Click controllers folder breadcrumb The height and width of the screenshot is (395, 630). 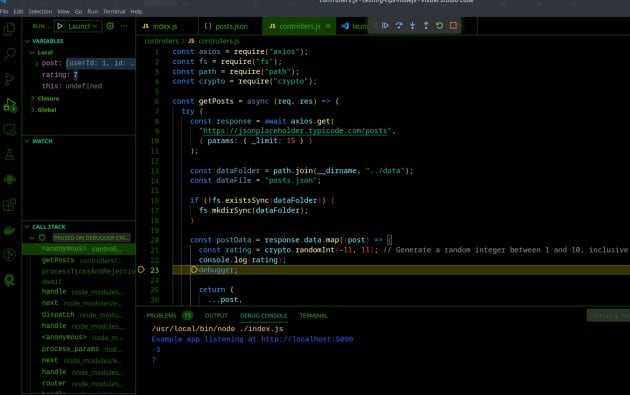(161, 41)
